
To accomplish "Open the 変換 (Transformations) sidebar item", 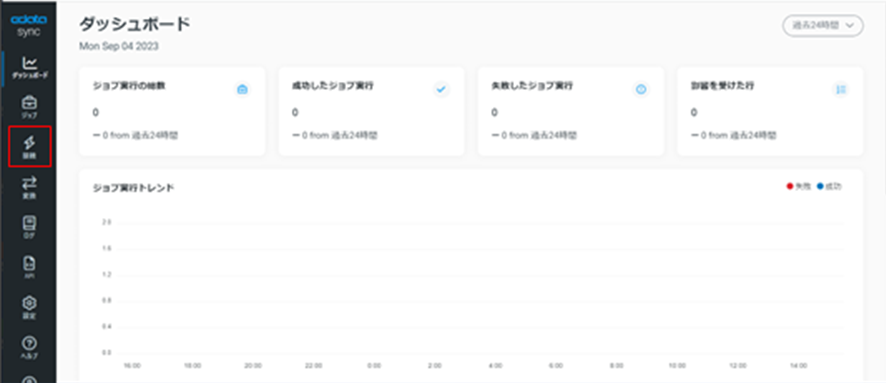I will pos(30,188).
